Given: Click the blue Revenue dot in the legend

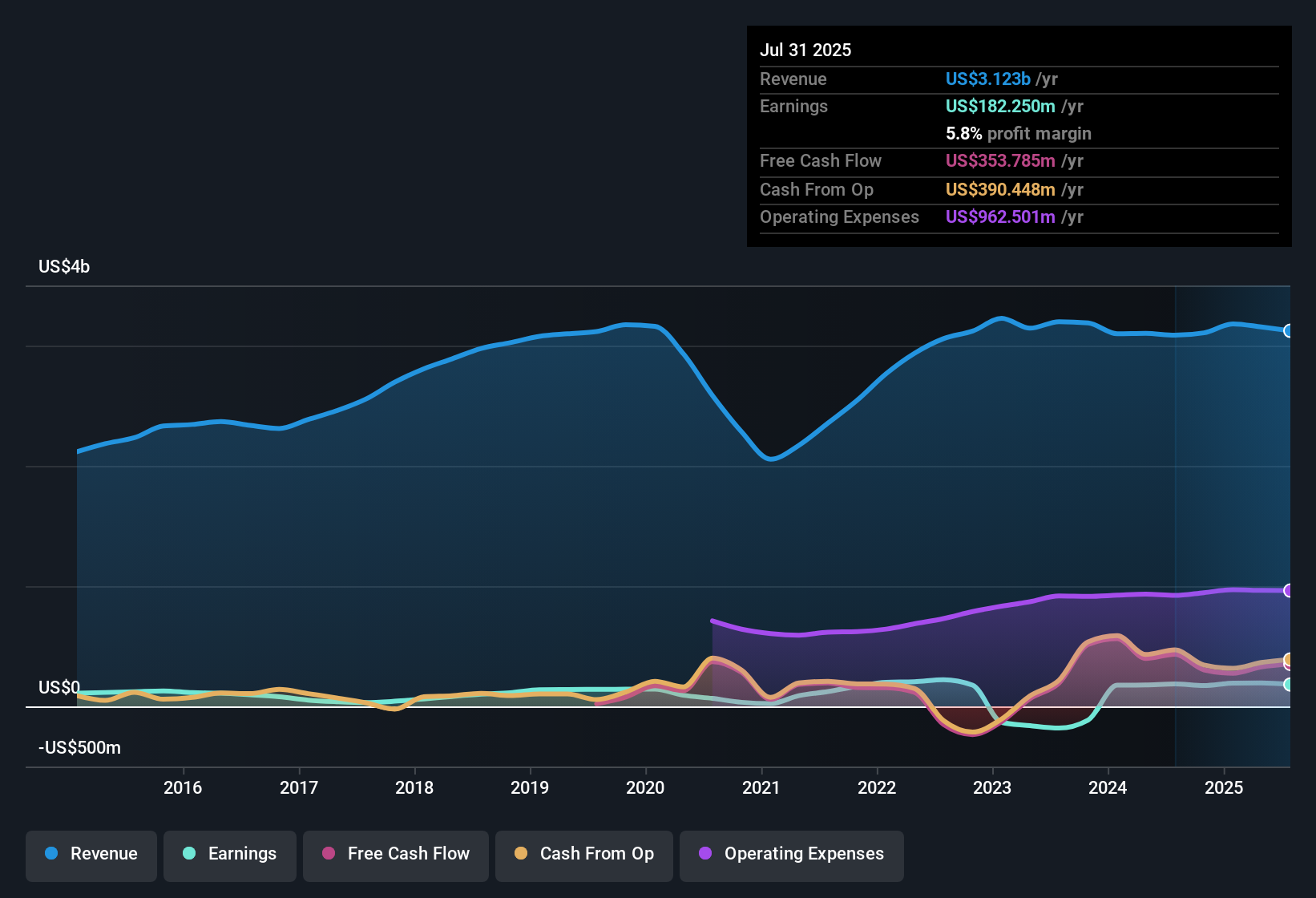Looking at the screenshot, I should (x=50, y=854).
